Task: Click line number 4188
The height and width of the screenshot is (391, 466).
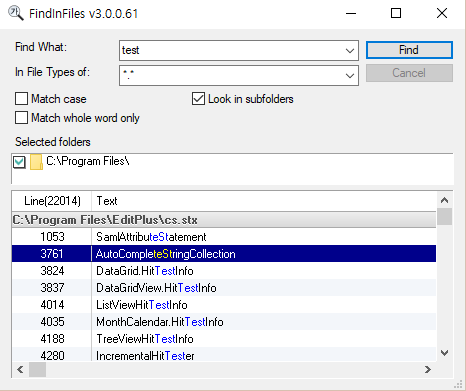Action: [52, 339]
